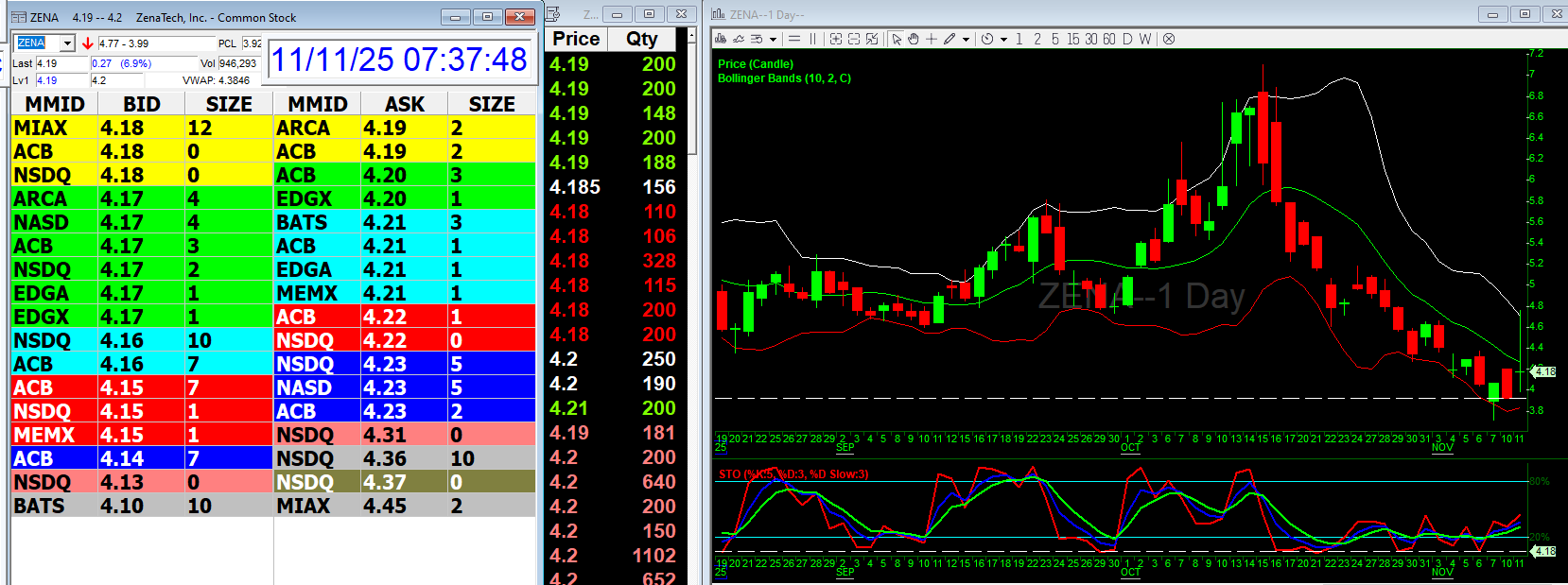Viewport: 1568px width, 585px height.
Task: Switch chart to daily D interval
Action: [1127, 39]
